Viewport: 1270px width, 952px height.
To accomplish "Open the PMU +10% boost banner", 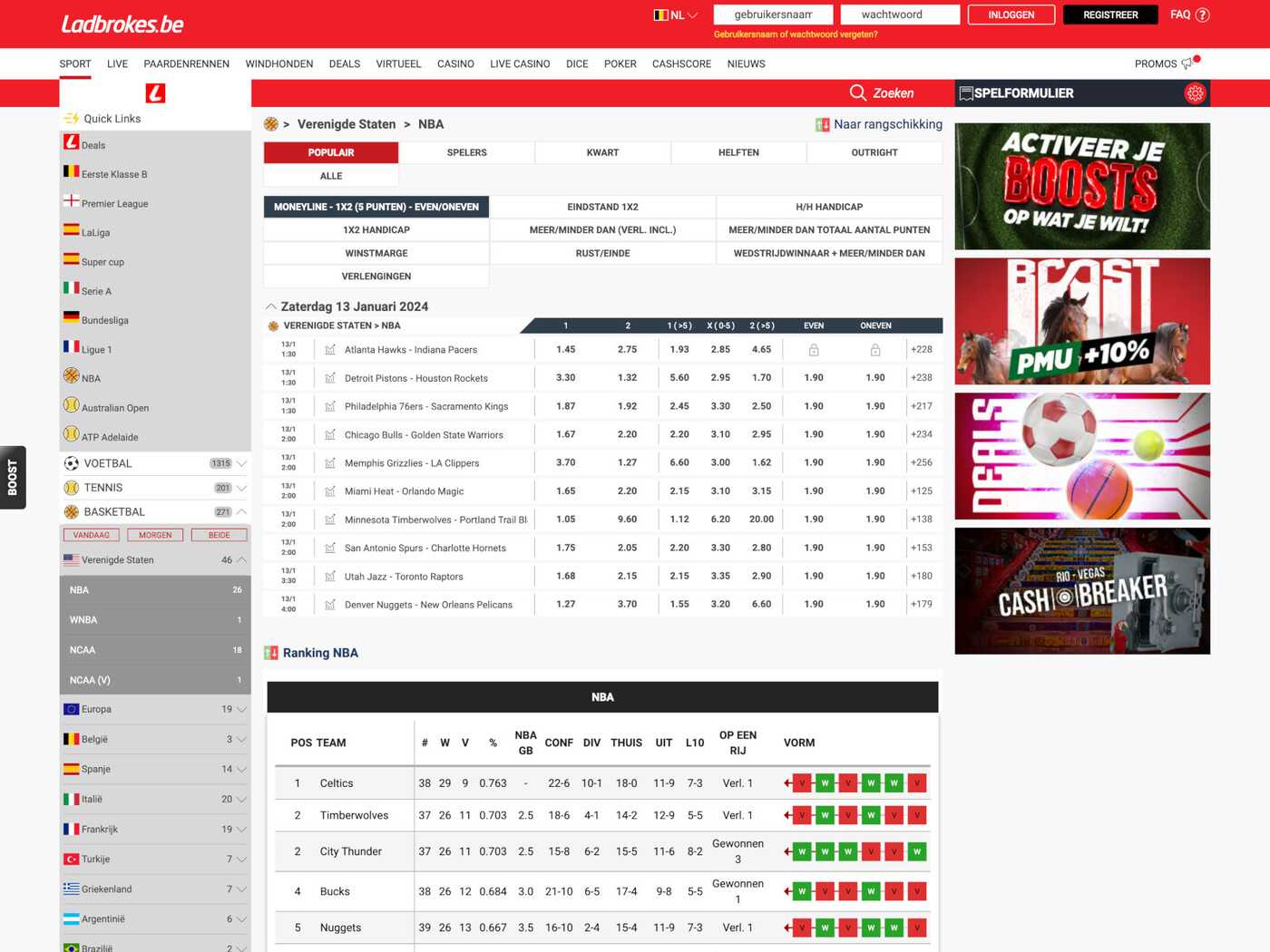I will [1082, 321].
